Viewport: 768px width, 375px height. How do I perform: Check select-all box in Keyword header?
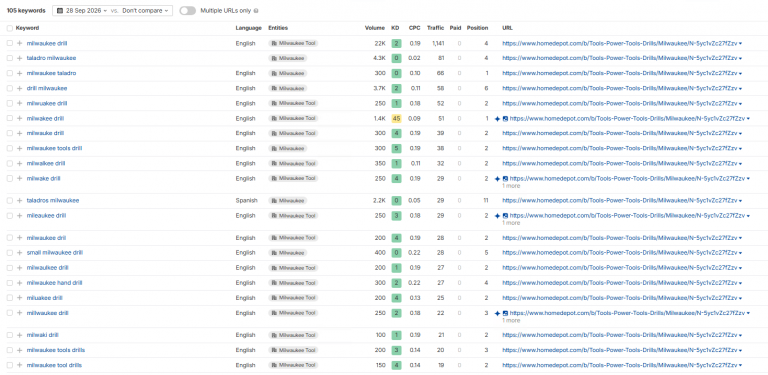(x=10, y=28)
